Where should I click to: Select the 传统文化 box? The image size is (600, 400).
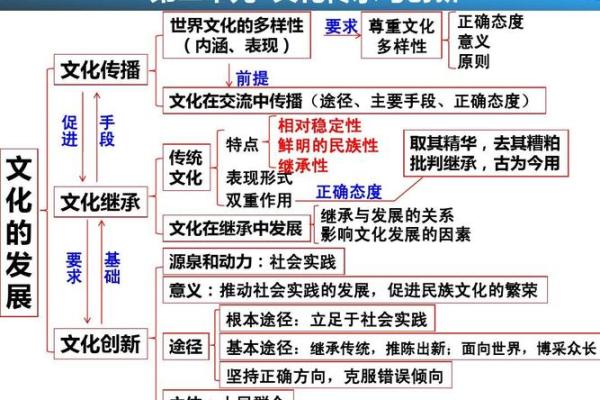click(x=186, y=168)
